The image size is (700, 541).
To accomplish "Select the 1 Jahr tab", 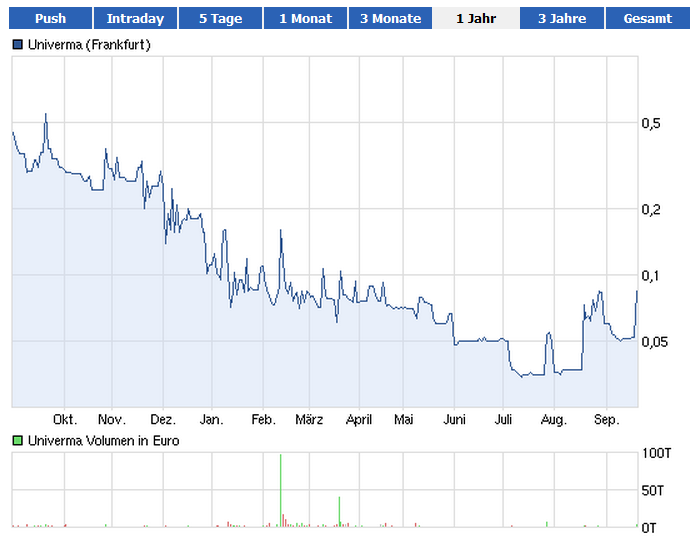I will (476, 18).
